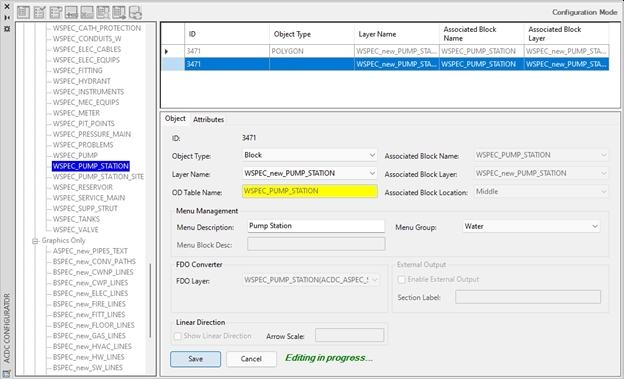This screenshot has height=379, width=624.
Task: Click the checklist with checkmark toolbar icon
Action: (39, 12)
